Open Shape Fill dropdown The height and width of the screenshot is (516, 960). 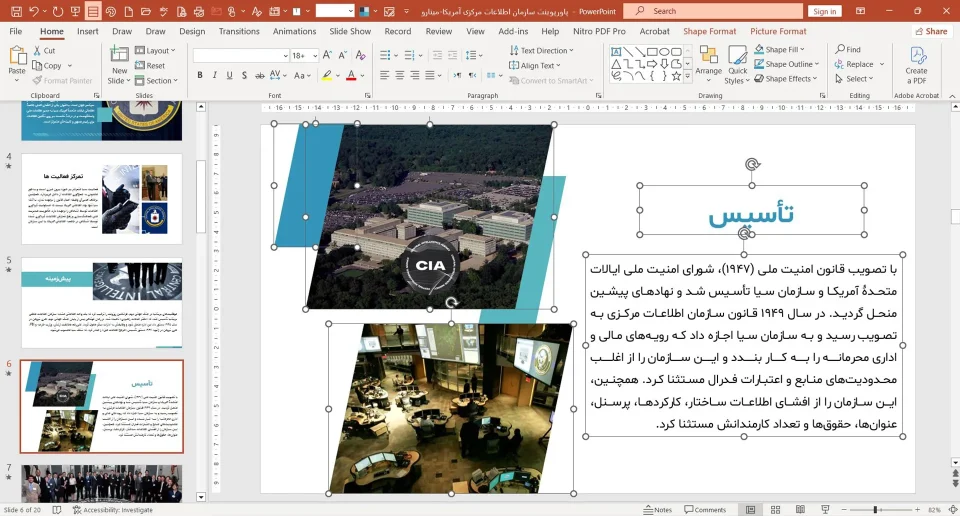[x=779, y=50]
